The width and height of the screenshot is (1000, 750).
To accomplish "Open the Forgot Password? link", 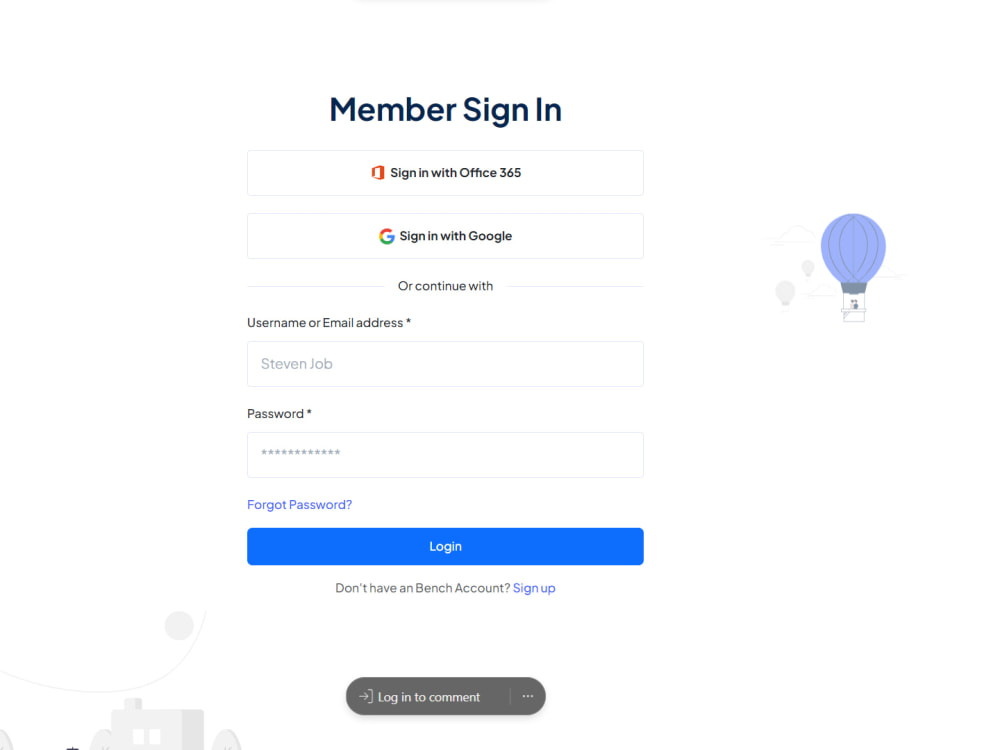I will 300,504.
